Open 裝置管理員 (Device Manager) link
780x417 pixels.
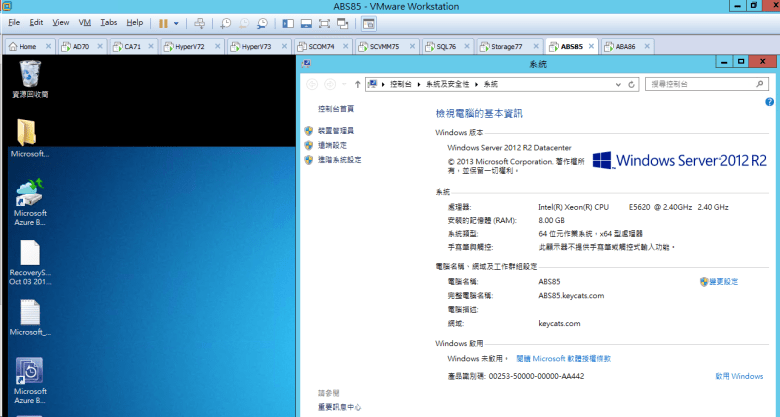[335, 131]
